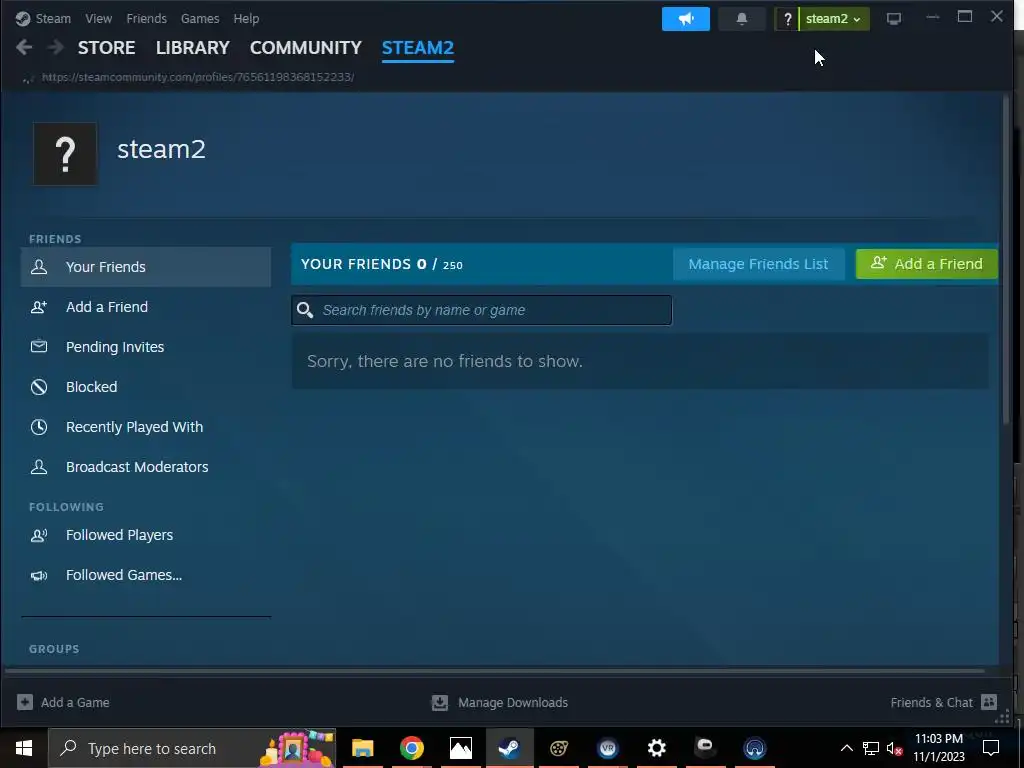Click the question mark avatar beside account name

pyautogui.click(x=787, y=19)
